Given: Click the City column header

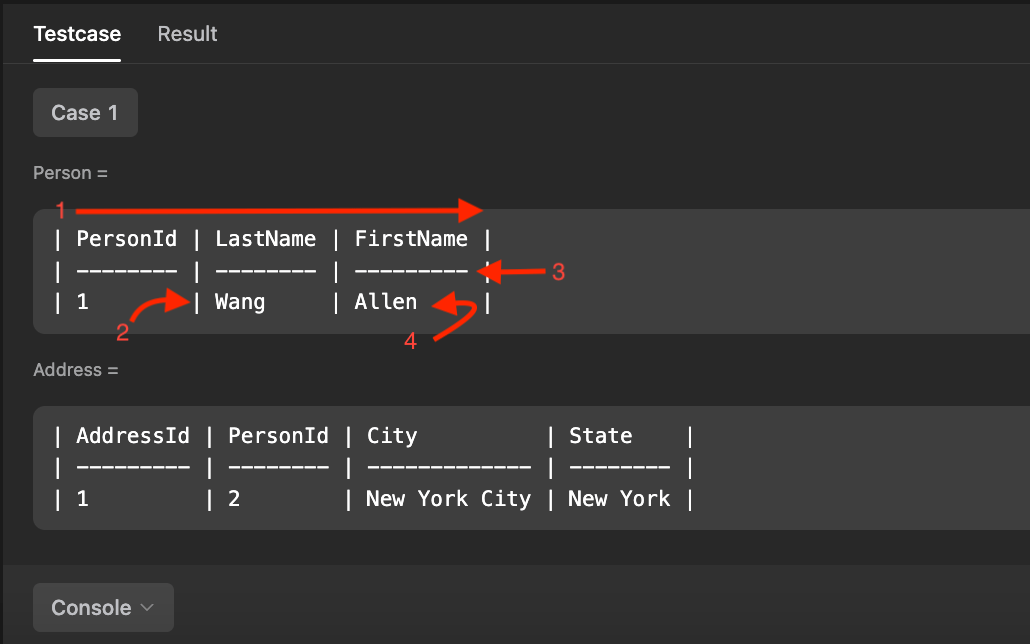Looking at the screenshot, I should pyautogui.click(x=392, y=435).
